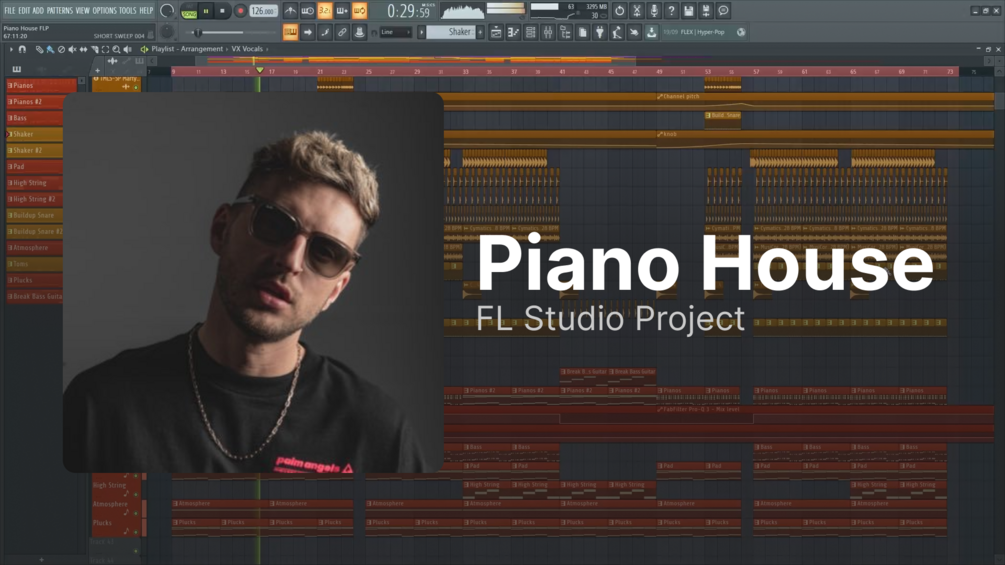Toggle the playlist magnet snap icon

click(22, 49)
